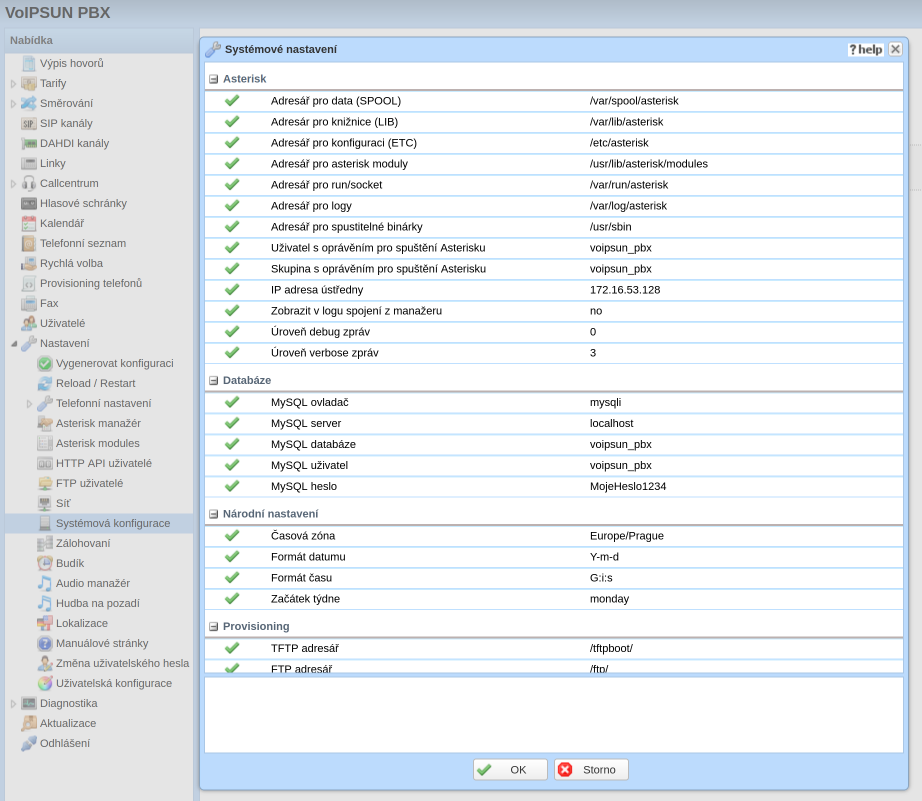Select the Lokalizace flag icon
The image size is (922, 801).
pos(45,623)
